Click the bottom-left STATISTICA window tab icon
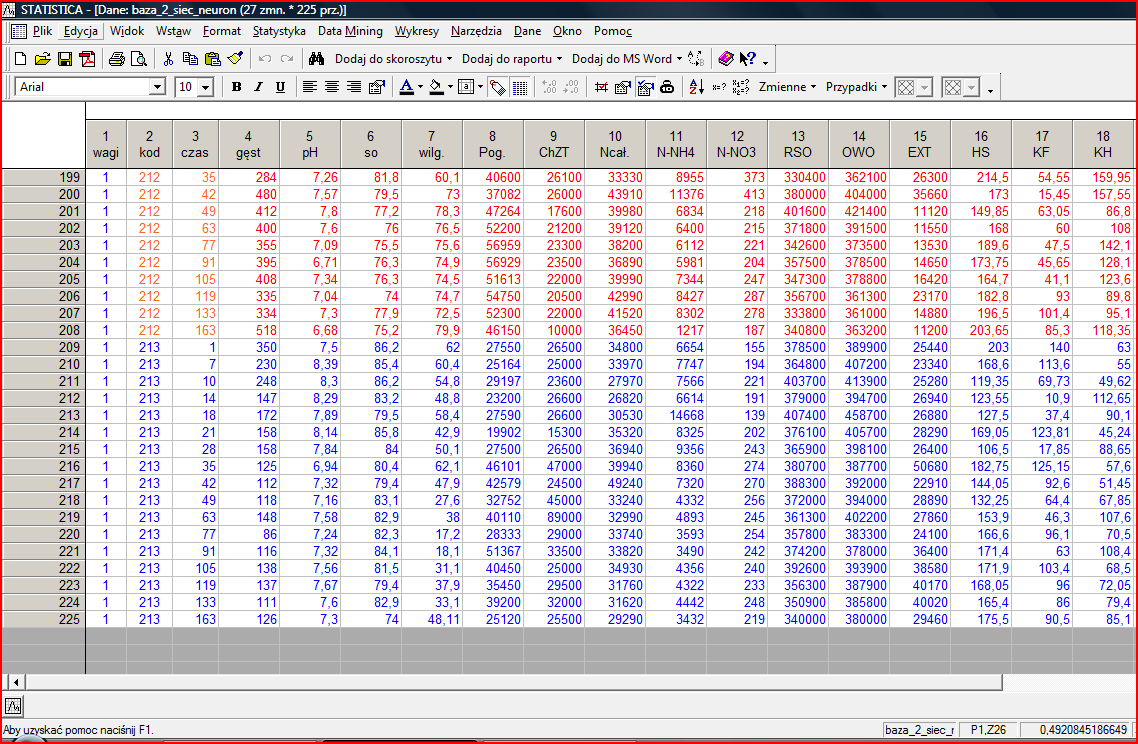This screenshot has width=1138, height=744. [13, 706]
